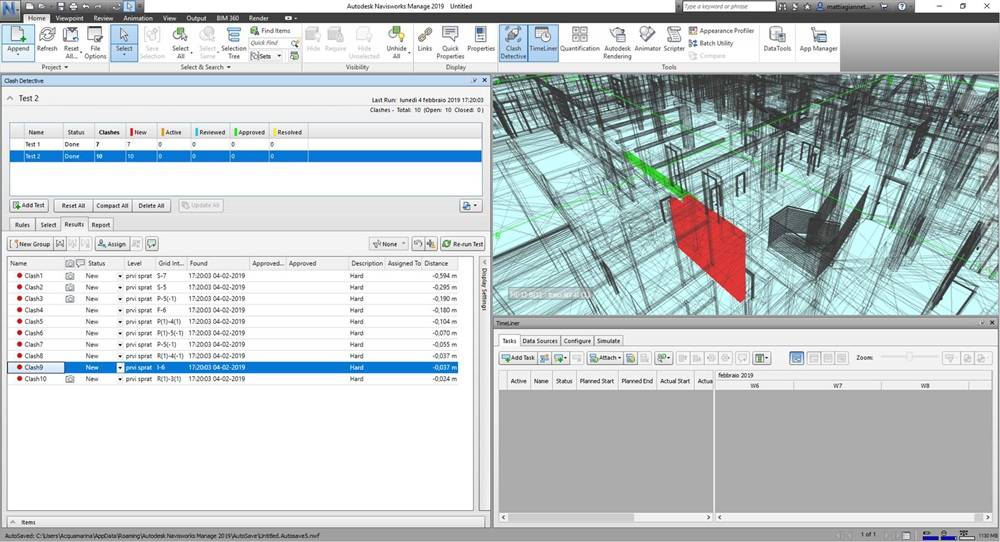Click the Compact All button
Viewport: 1000px width, 542px height.
pyautogui.click(x=112, y=205)
